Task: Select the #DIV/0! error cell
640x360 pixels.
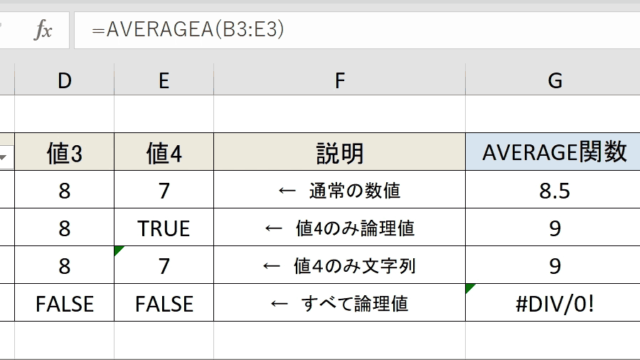Action: (x=553, y=303)
